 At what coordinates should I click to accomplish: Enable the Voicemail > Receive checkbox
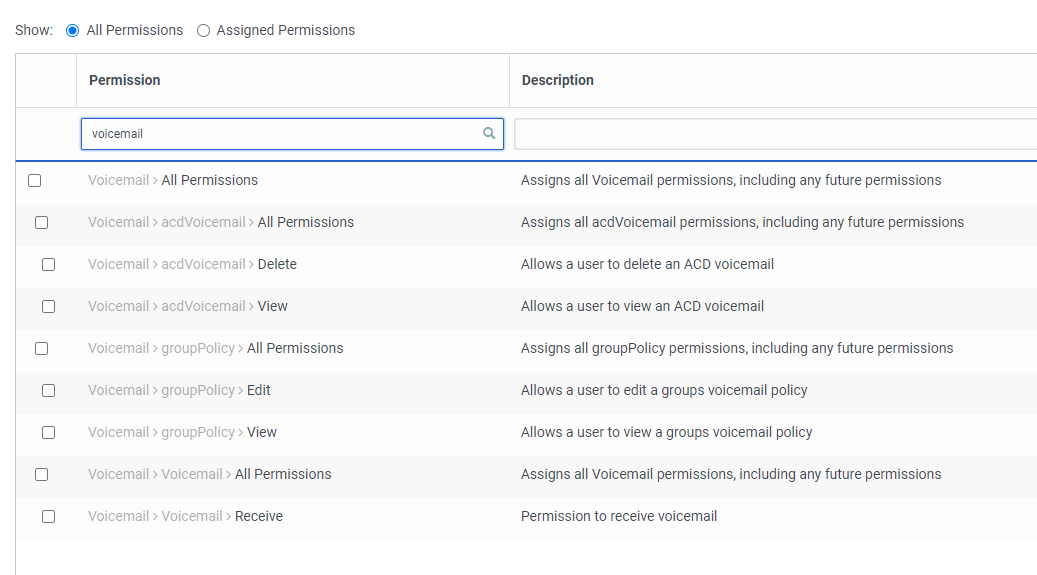coord(48,517)
